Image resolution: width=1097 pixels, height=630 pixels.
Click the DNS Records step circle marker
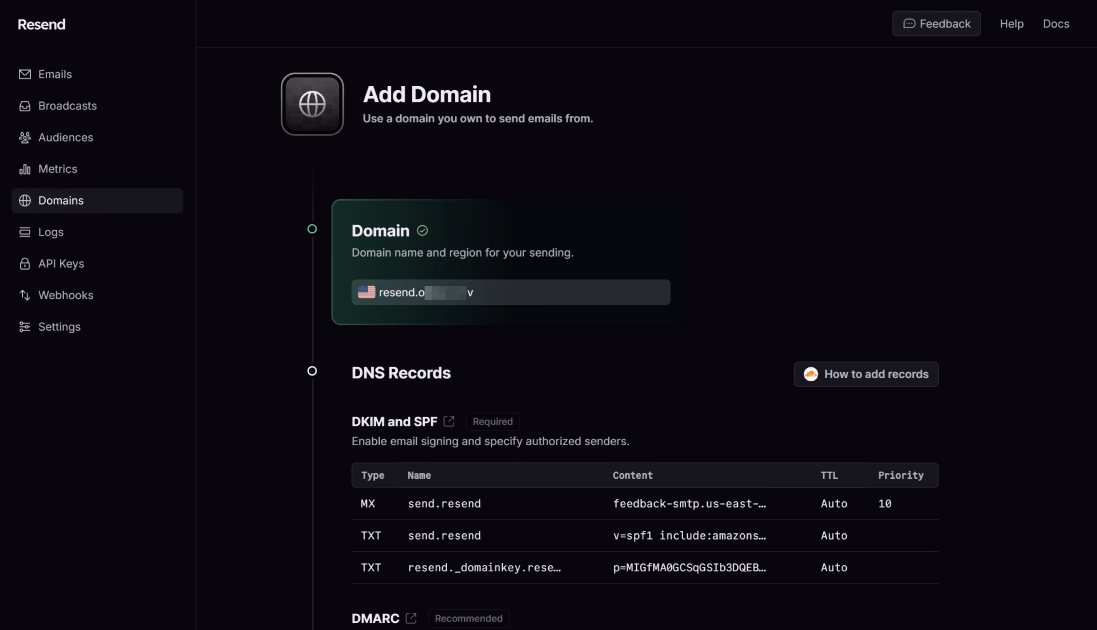click(x=312, y=371)
